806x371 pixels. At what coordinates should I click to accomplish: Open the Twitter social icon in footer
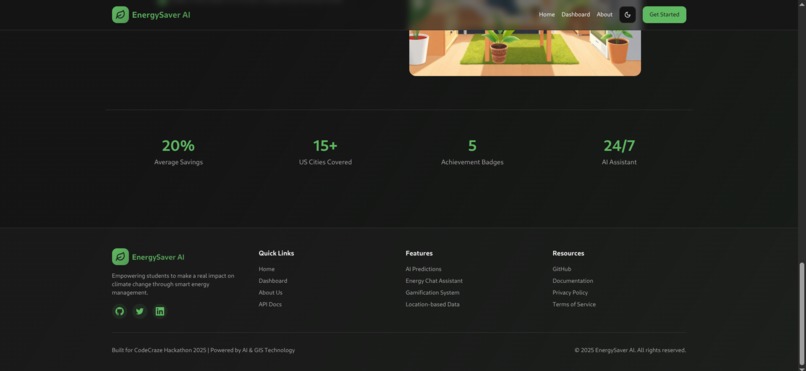[x=140, y=311]
